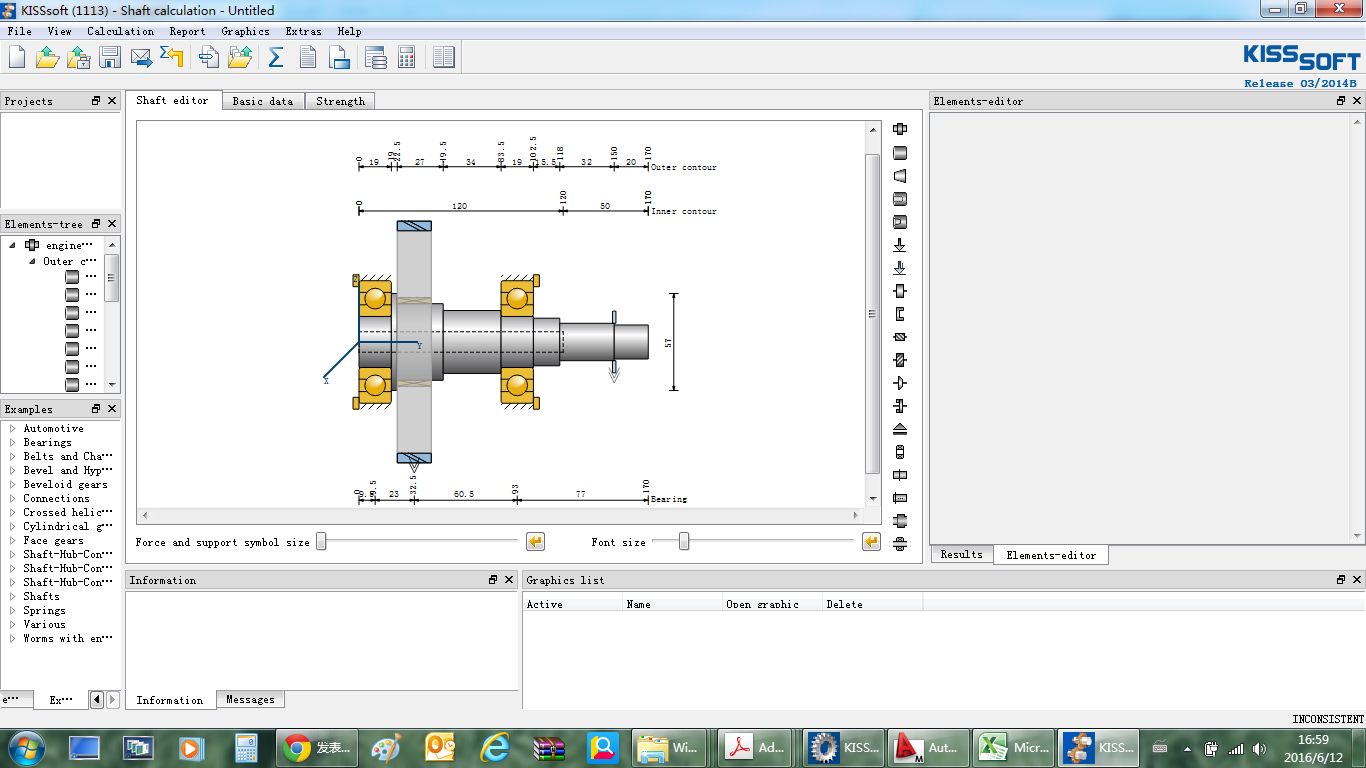This screenshot has height=768, width=1366.
Task: Click the Font size slider handle
Action: [684, 542]
